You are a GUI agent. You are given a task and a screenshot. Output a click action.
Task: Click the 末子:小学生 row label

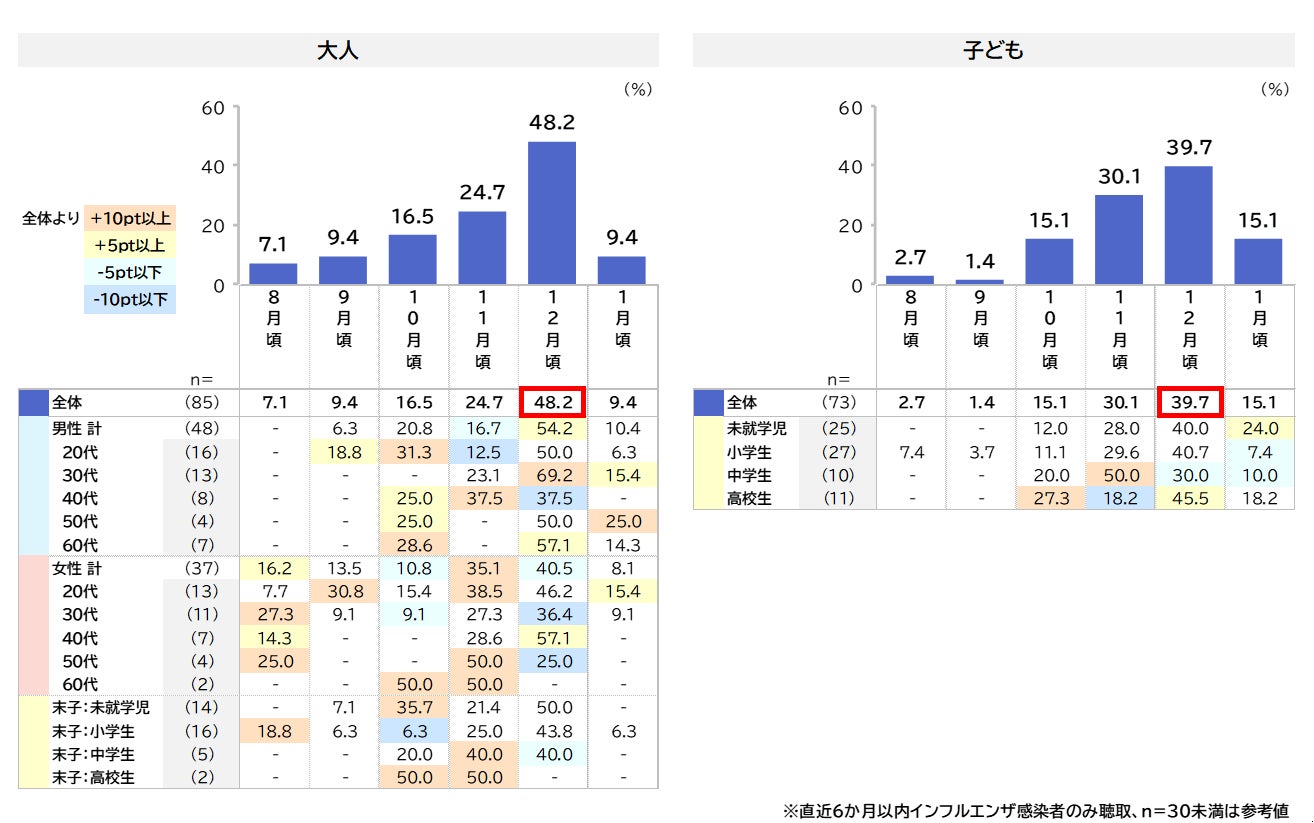(94, 731)
